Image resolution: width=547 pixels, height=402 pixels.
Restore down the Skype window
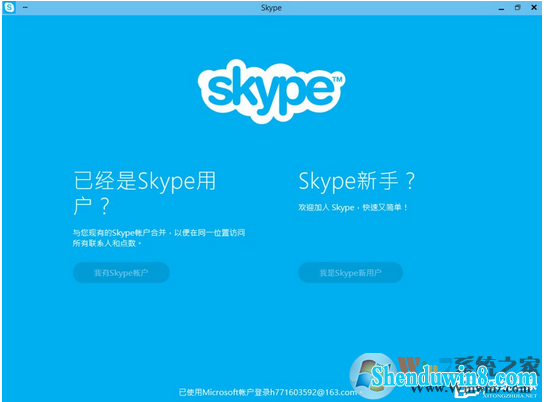click(x=518, y=7)
